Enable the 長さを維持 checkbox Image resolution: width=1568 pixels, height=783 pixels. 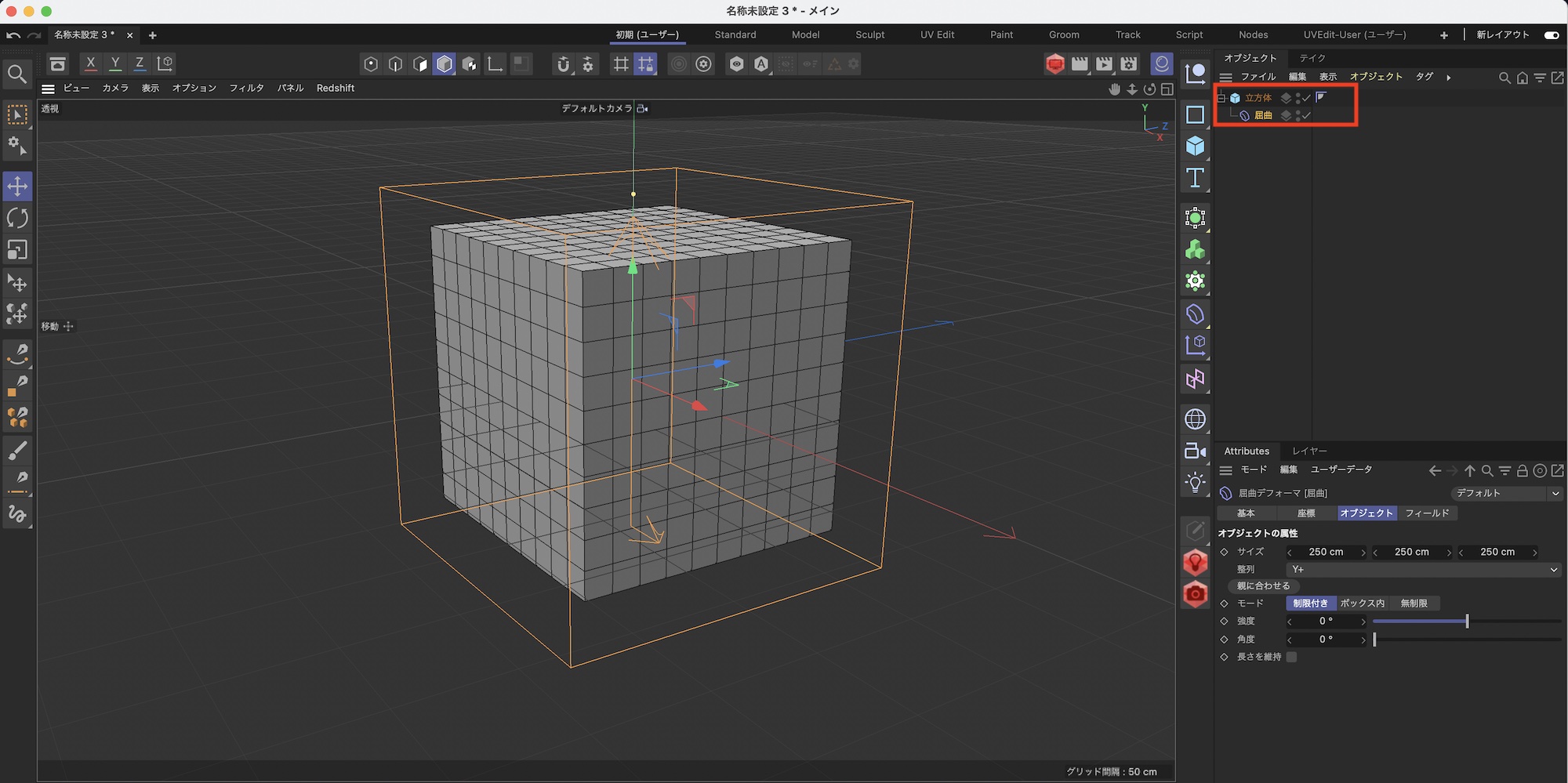(x=1291, y=657)
